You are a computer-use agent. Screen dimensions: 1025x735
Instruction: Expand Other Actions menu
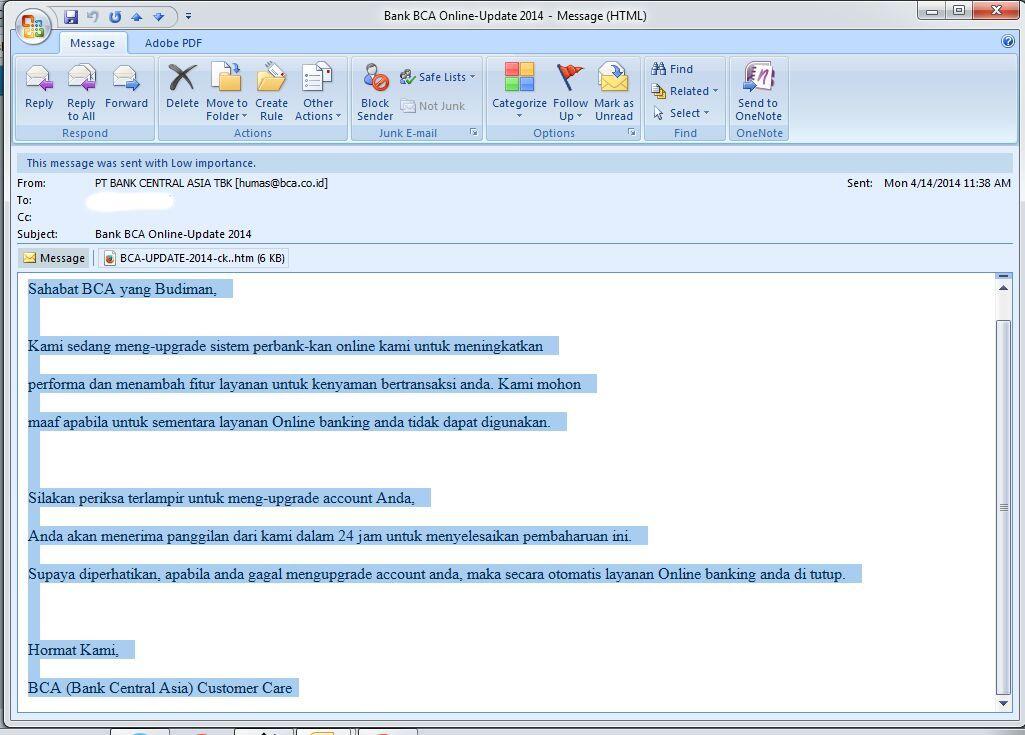[318, 92]
